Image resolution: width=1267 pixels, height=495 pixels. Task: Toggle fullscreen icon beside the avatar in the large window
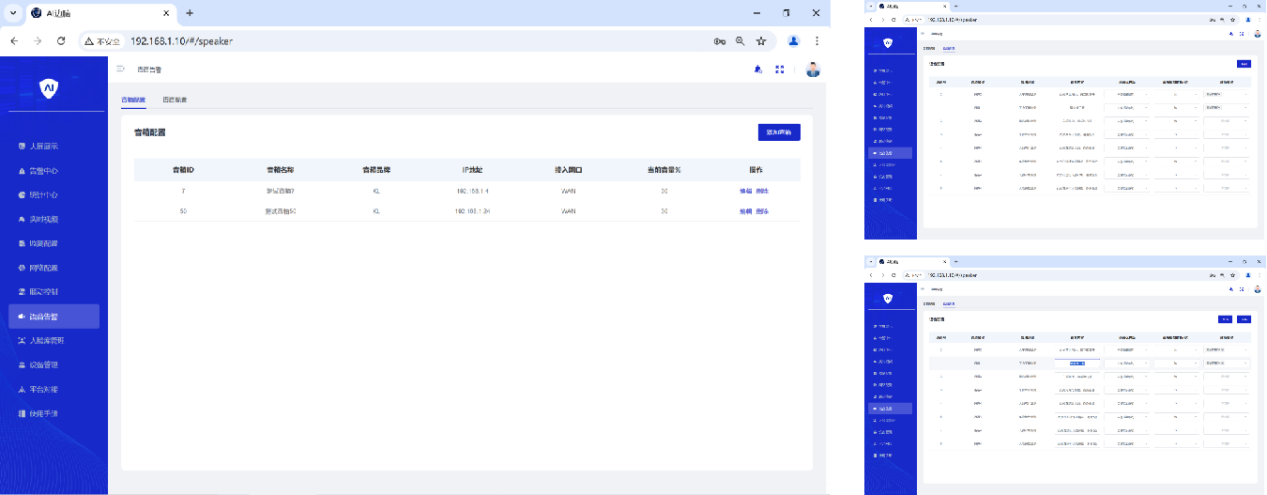pos(780,69)
